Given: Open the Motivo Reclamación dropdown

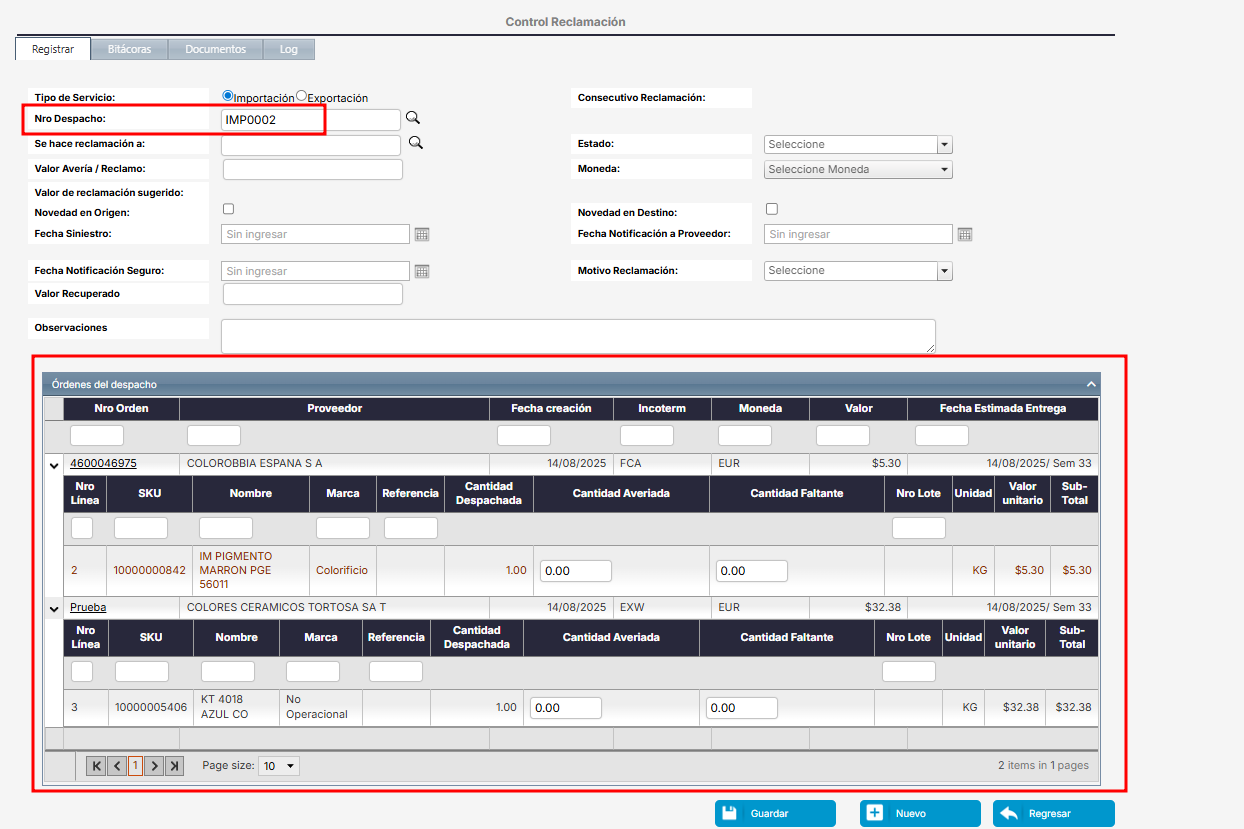Looking at the screenshot, I should [945, 271].
